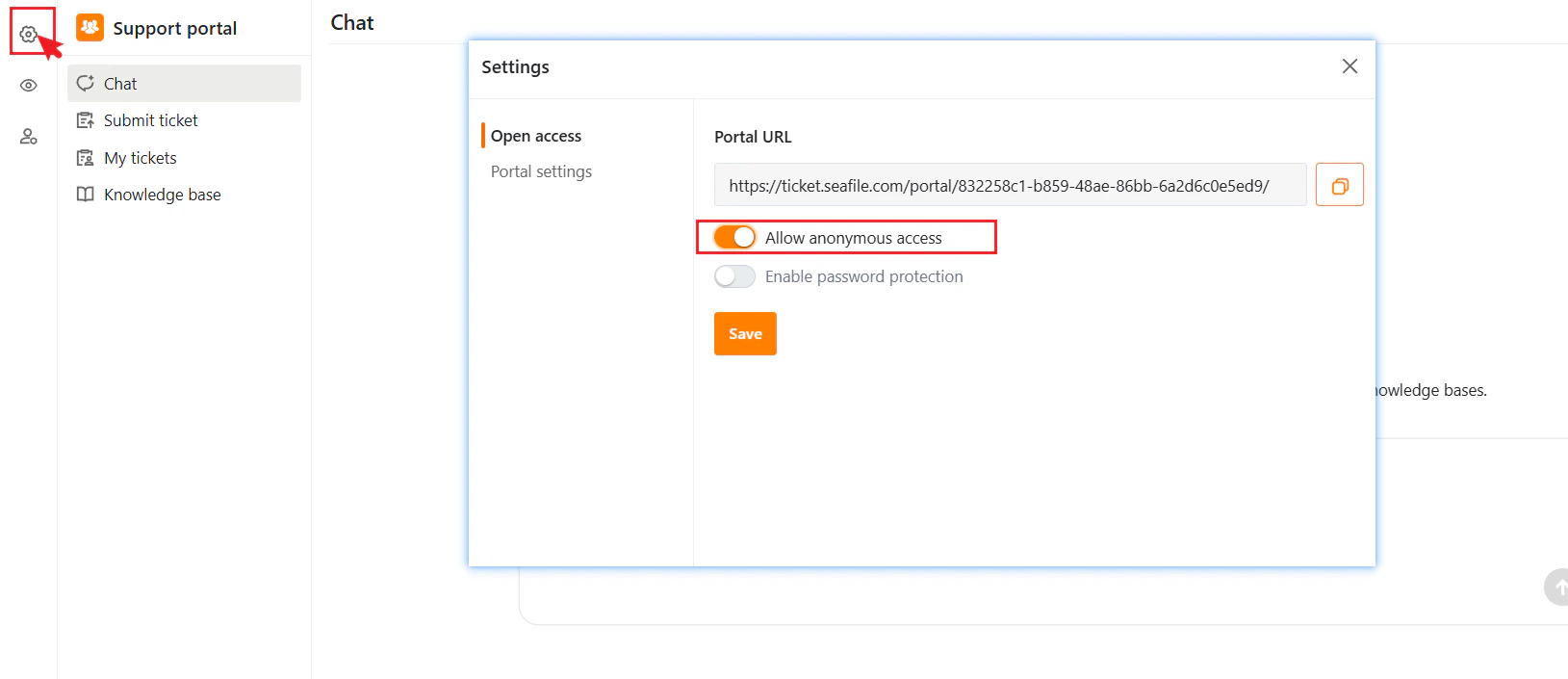
Task: Open Chat in the portal navigation
Action: [184, 84]
